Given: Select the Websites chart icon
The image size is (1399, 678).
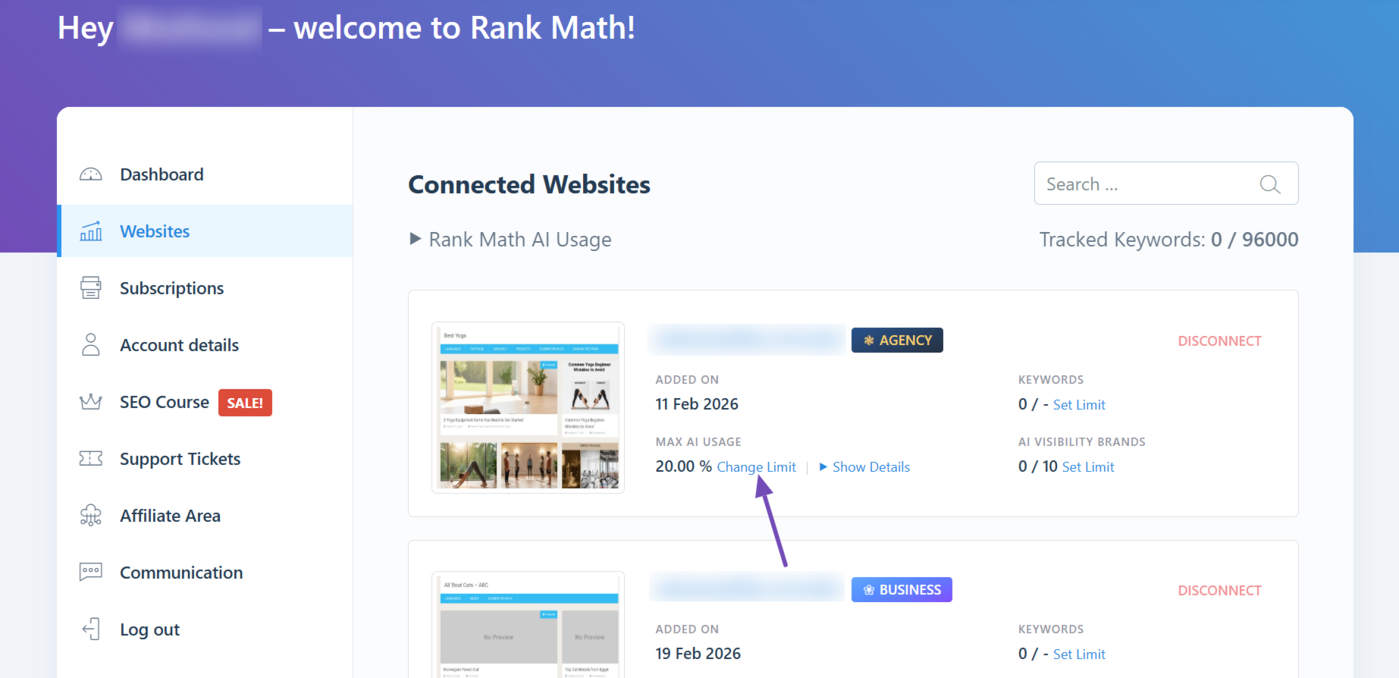Looking at the screenshot, I should click(x=91, y=231).
